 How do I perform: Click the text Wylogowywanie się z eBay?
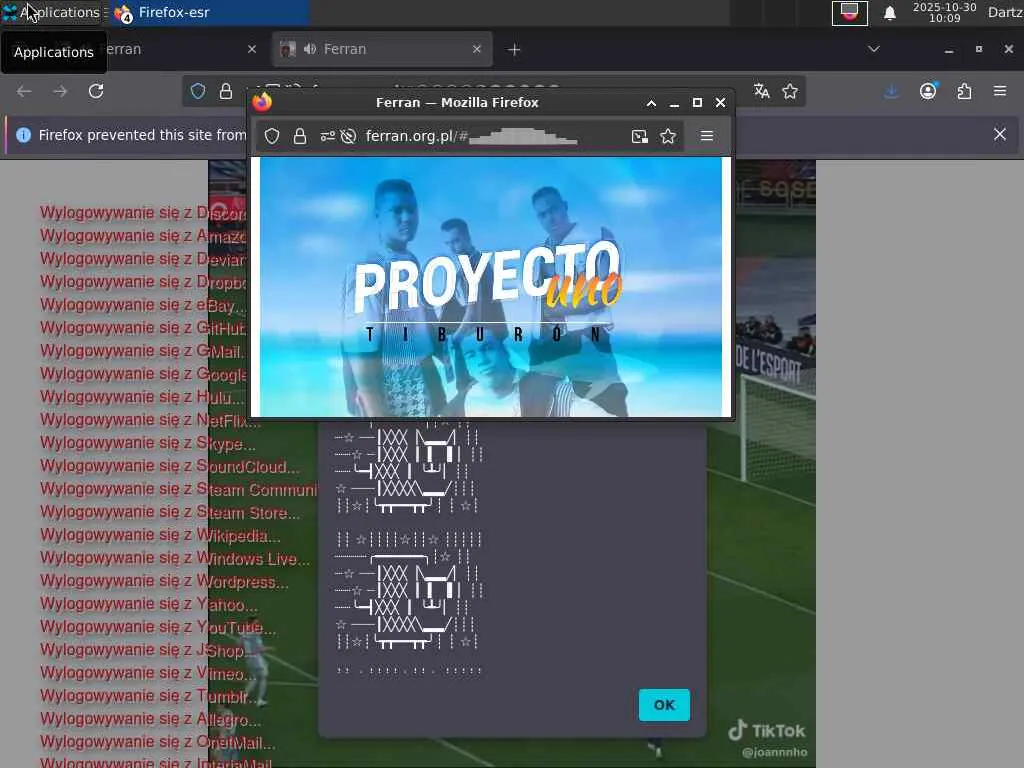[143, 304]
